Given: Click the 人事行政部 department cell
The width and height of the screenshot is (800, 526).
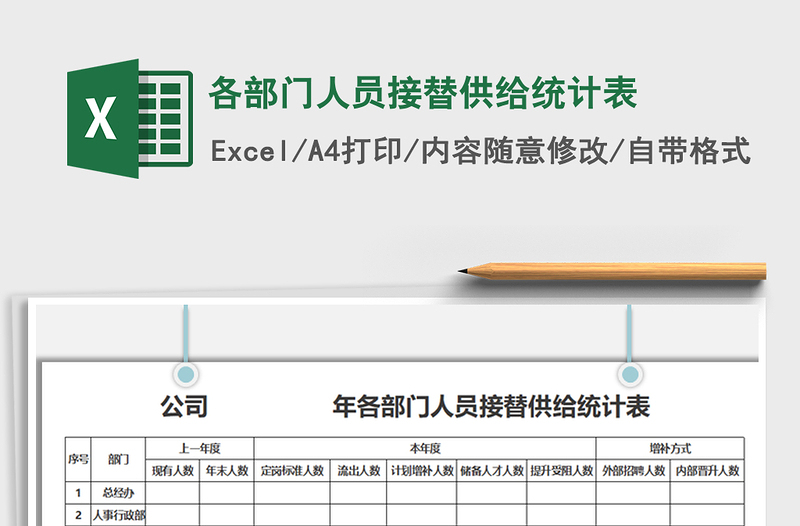Looking at the screenshot, I should point(118,515).
